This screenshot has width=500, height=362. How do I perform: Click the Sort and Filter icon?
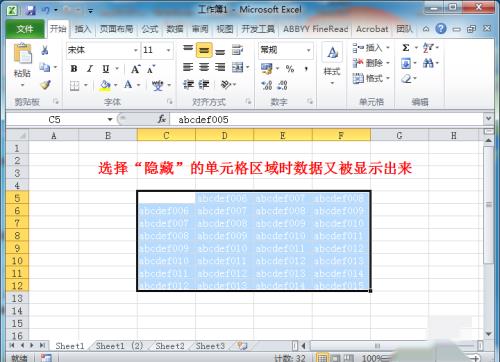click(x=428, y=48)
